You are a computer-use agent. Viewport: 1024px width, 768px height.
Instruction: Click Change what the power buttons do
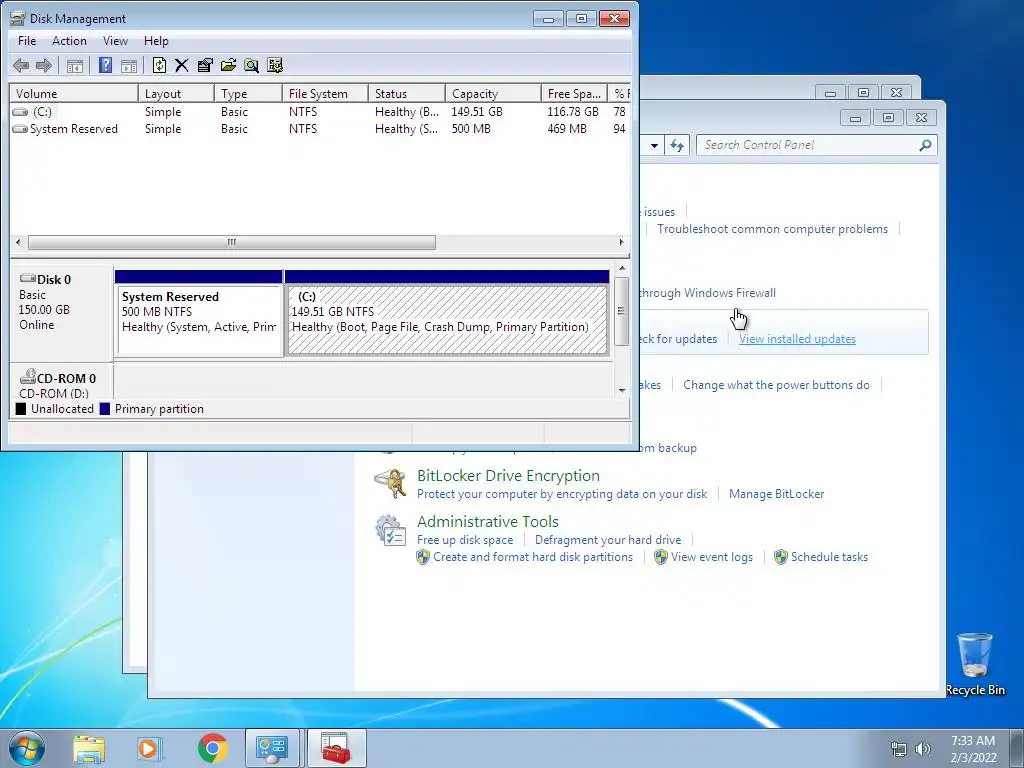coord(776,385)
